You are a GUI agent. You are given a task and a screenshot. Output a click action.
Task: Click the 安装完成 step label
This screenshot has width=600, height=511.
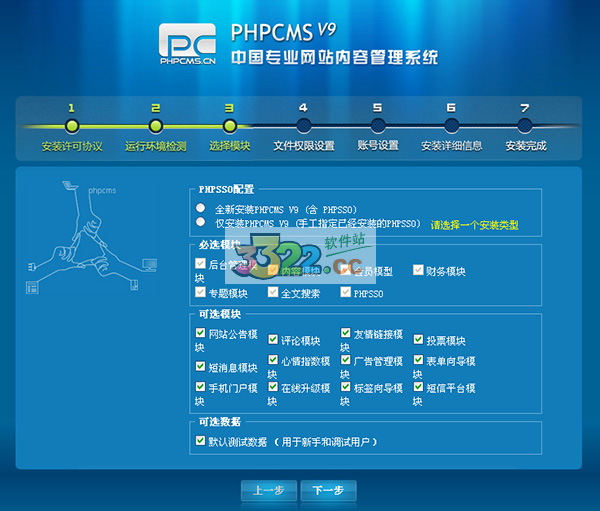click(526, 146)
